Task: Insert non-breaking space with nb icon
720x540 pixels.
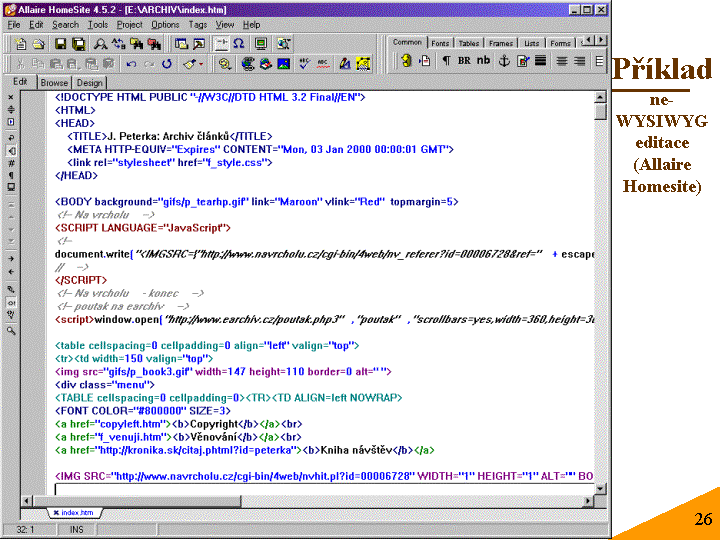Action: point(483,61)
